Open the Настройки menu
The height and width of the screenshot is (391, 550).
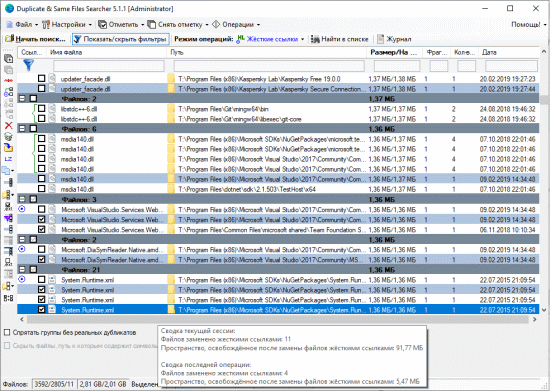coord(67,25)
